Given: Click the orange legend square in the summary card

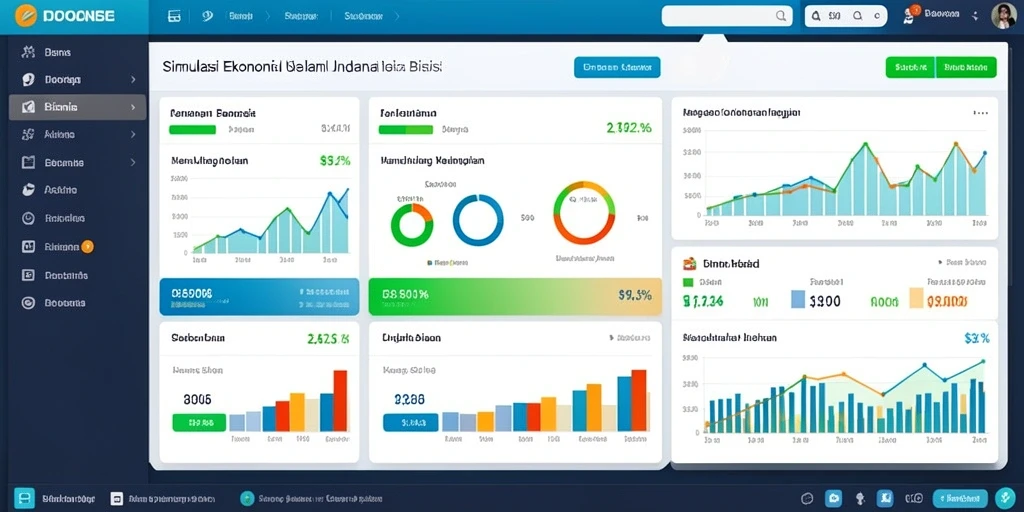Looking at the screenshot, I should pyautogui.click(x=917, y=300).
